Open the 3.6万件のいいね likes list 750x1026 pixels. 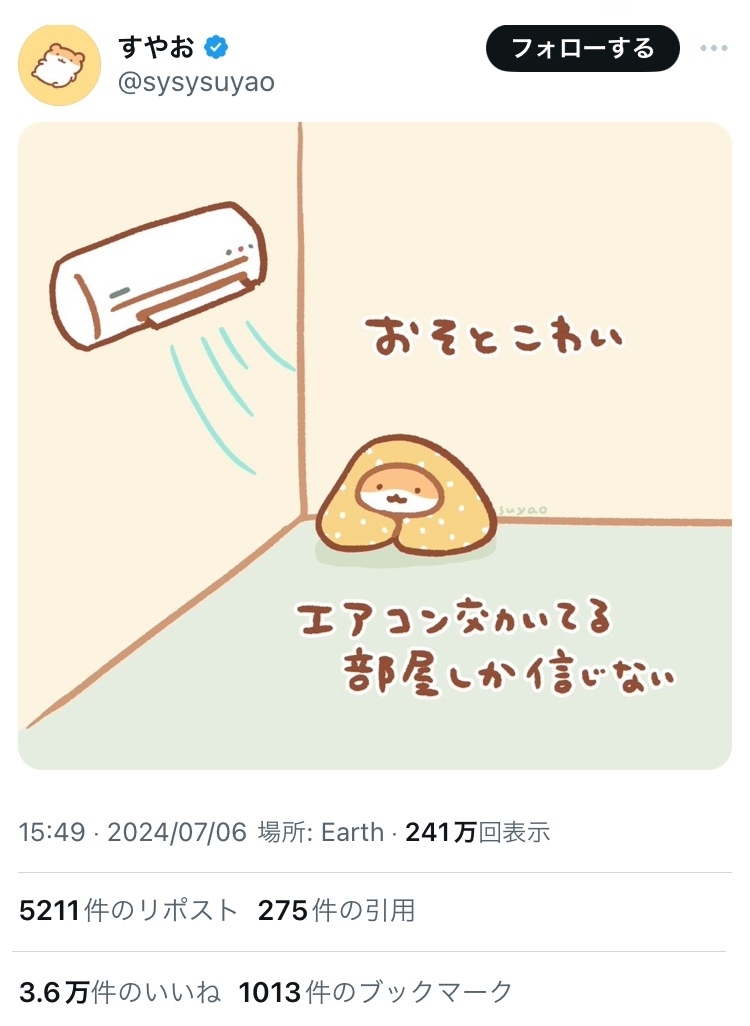120,992
